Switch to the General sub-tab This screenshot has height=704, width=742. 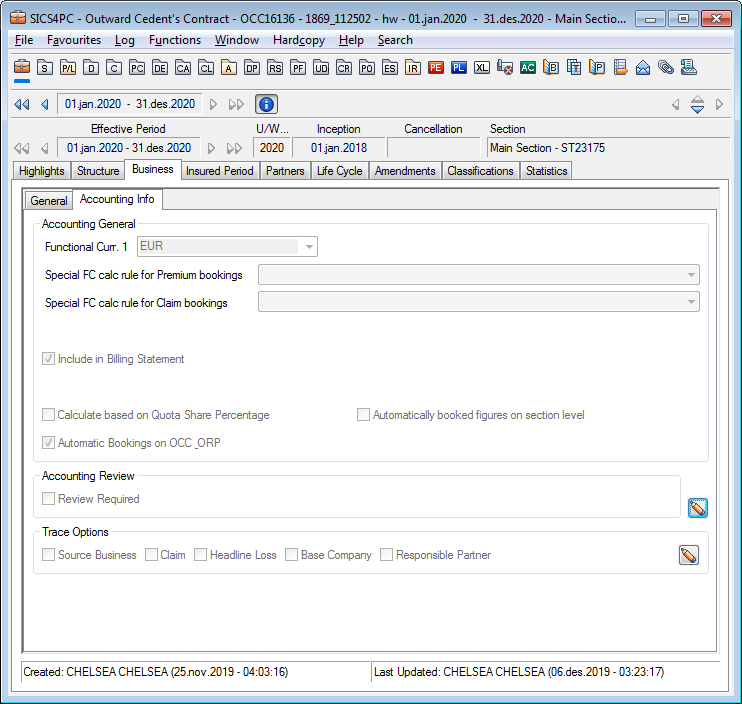click(49, 201)
